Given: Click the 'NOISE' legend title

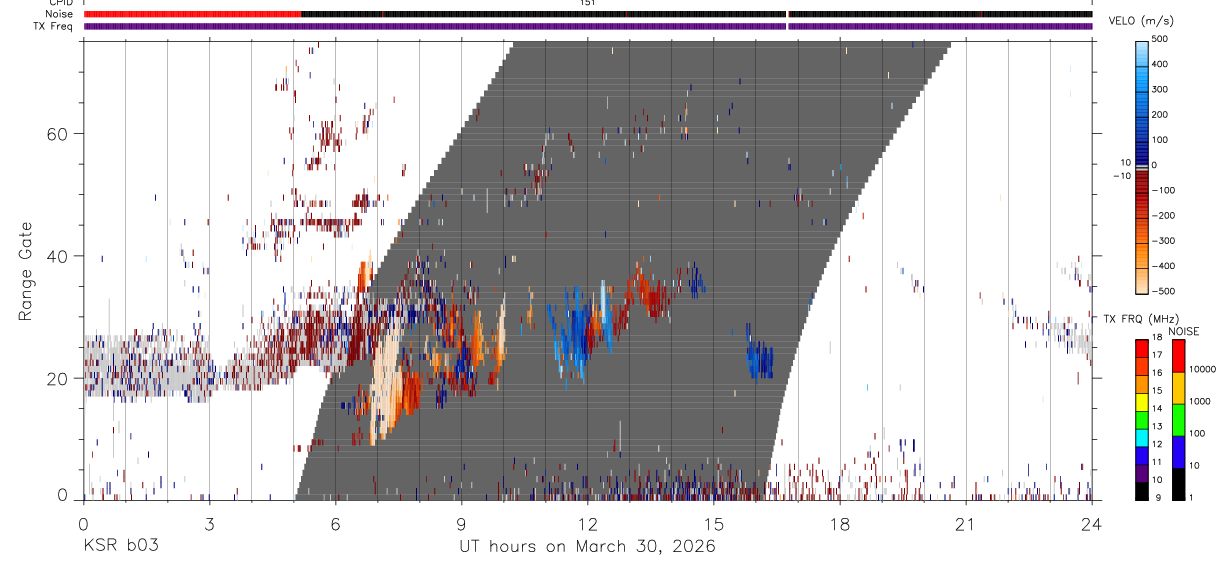Looking at the screenshot, I should coord(1183,331).
